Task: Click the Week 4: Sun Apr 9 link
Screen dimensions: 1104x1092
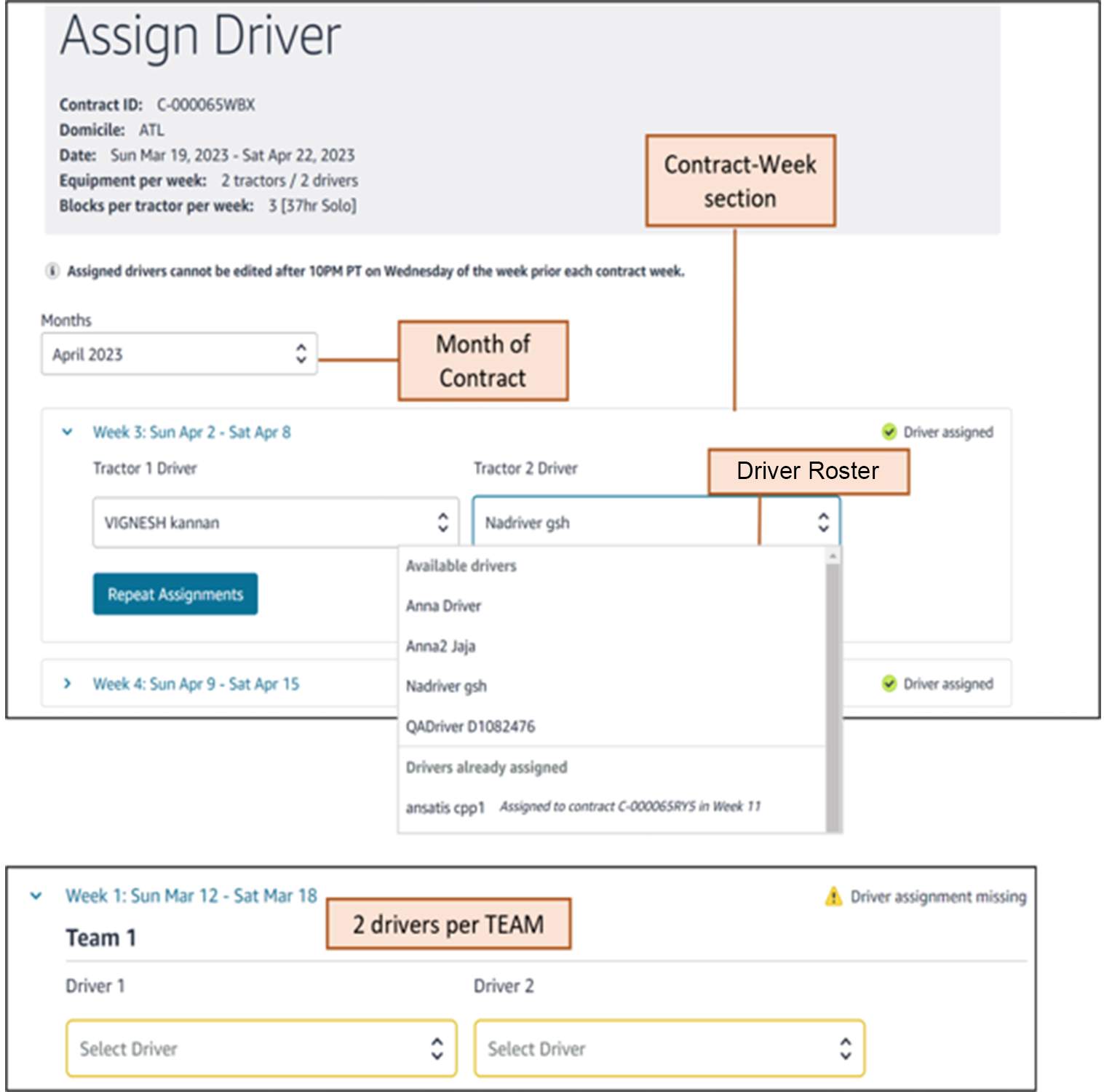Action: (x=196, y=684)
